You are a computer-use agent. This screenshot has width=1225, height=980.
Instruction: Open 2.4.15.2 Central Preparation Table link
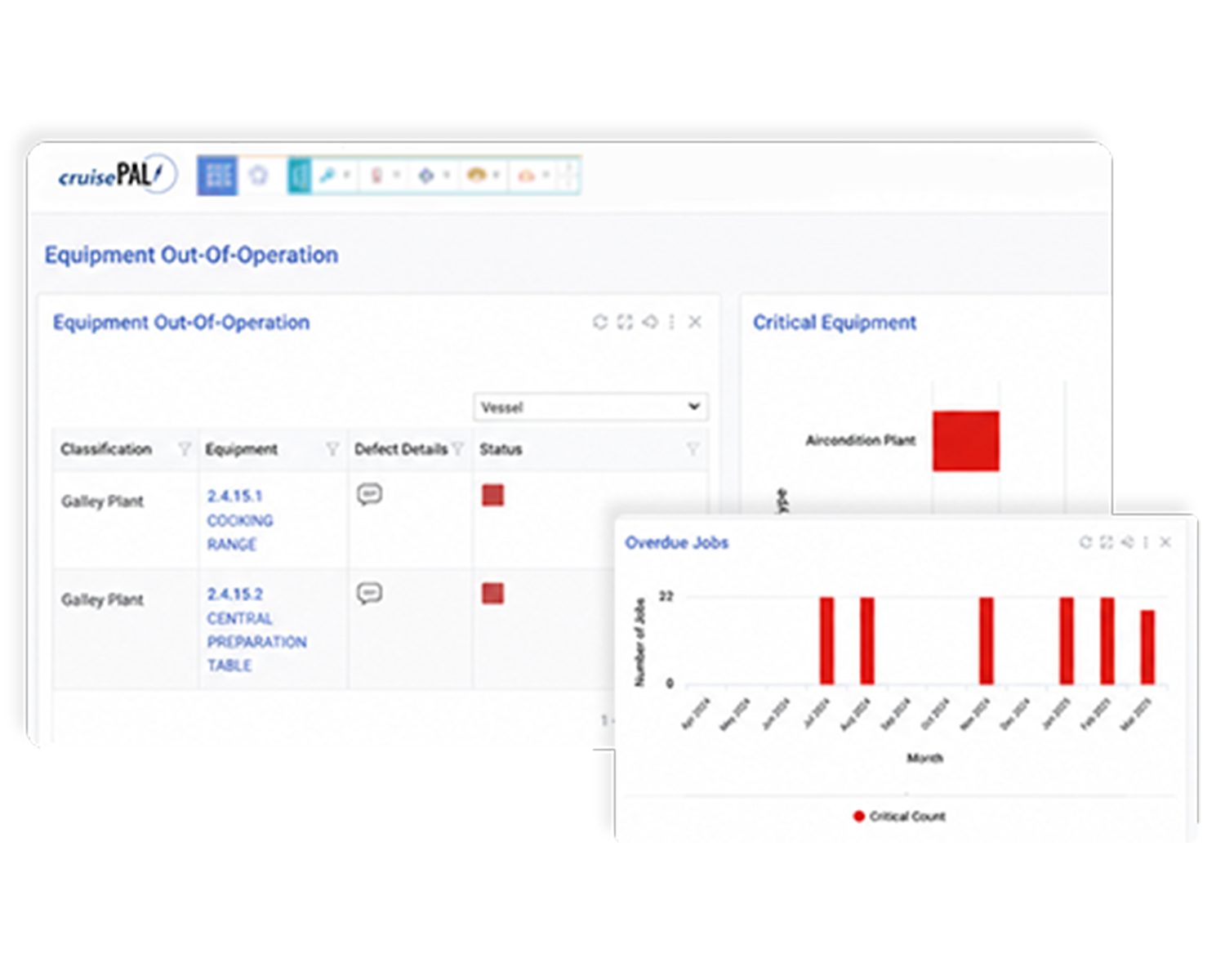point(256,630)
